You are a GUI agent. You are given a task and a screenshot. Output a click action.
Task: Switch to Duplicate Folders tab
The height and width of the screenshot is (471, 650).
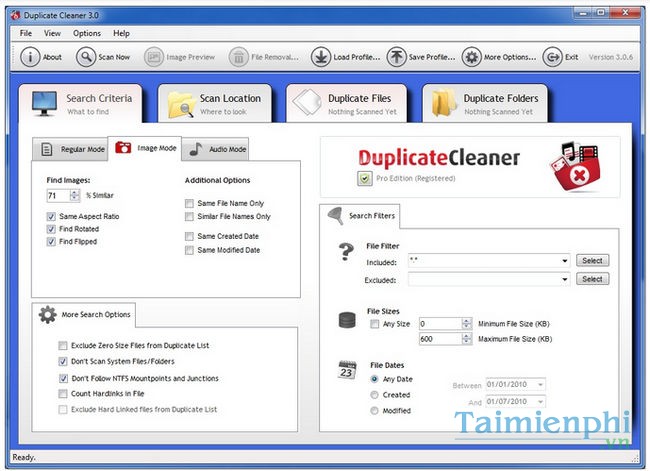485,104
